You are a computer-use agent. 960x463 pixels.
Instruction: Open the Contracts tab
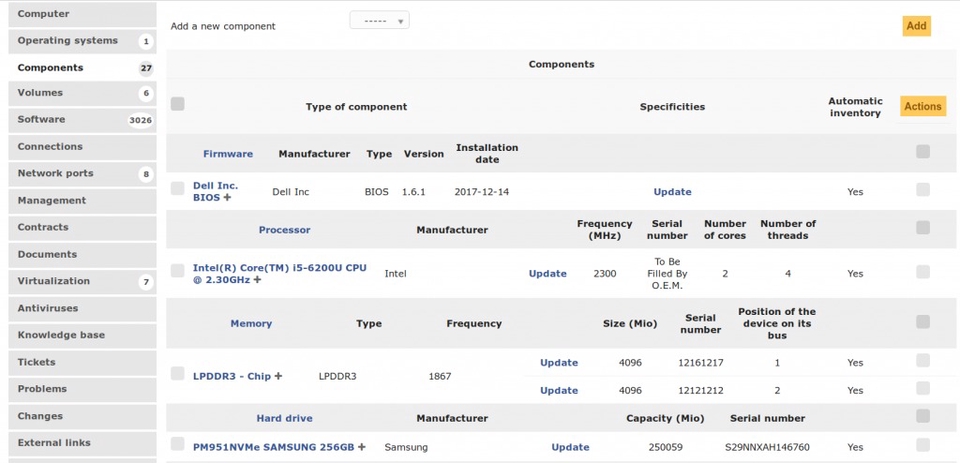[x=82, y=227]
